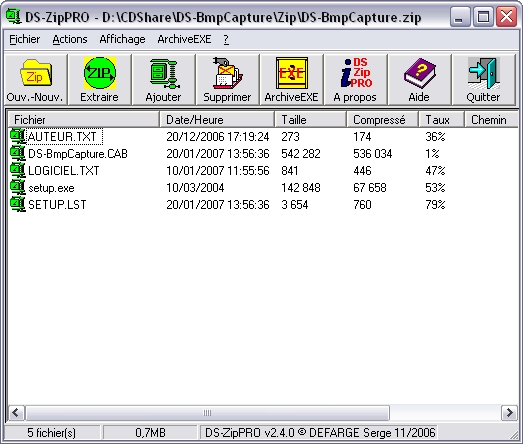Click the date 10/03/2004
This screenshot has height=444, width=523.
click(x=195, y=188)
